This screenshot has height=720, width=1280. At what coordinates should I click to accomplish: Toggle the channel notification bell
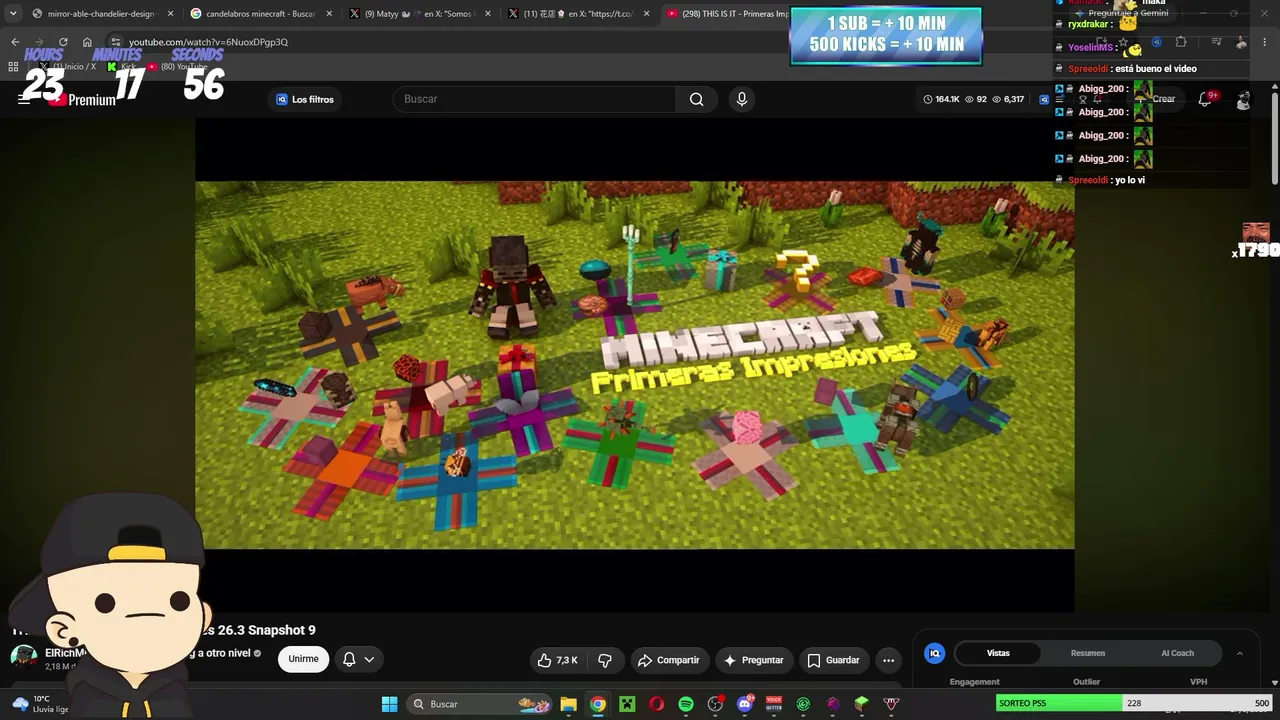[x=349, y=659]
